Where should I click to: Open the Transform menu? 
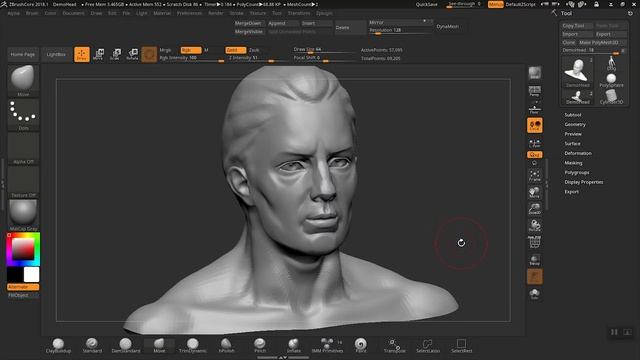299,13
